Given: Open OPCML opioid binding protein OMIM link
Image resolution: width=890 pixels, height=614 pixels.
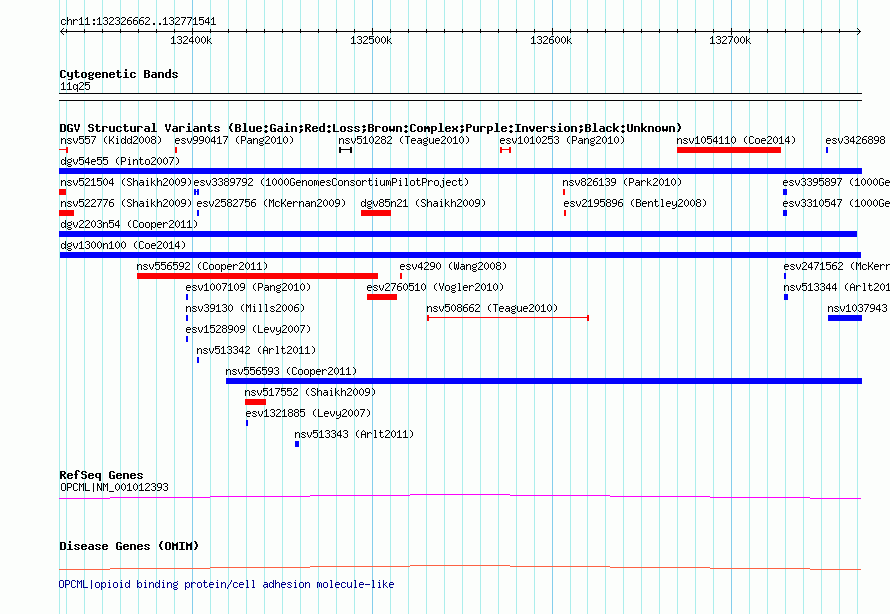Looking at the screenshot, I should (226, 584).
